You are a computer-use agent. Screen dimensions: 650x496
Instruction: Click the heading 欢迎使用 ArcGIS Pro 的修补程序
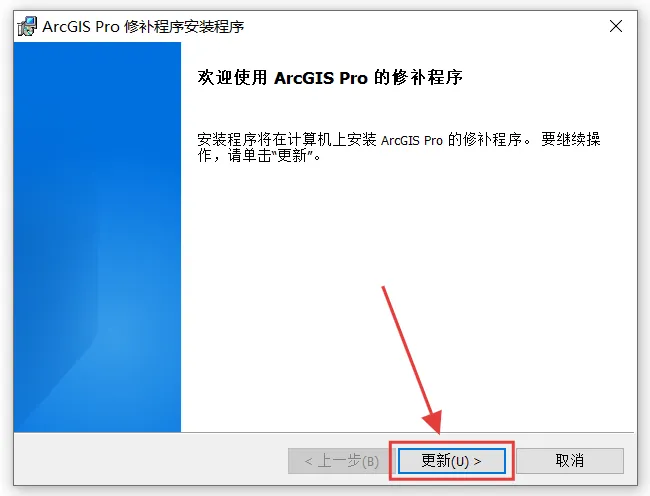tap(330, 77)
